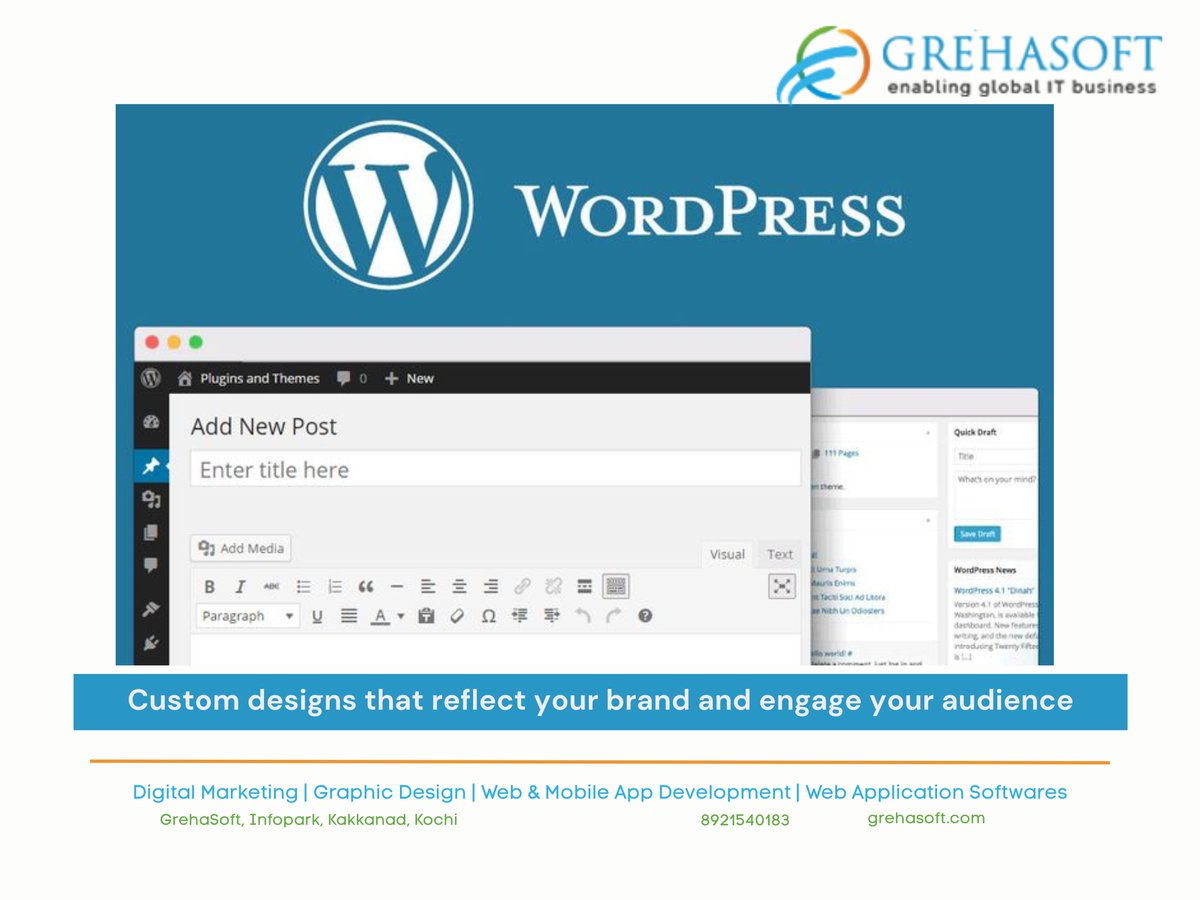Insert a special character with the Omega icon

(488, 615)
